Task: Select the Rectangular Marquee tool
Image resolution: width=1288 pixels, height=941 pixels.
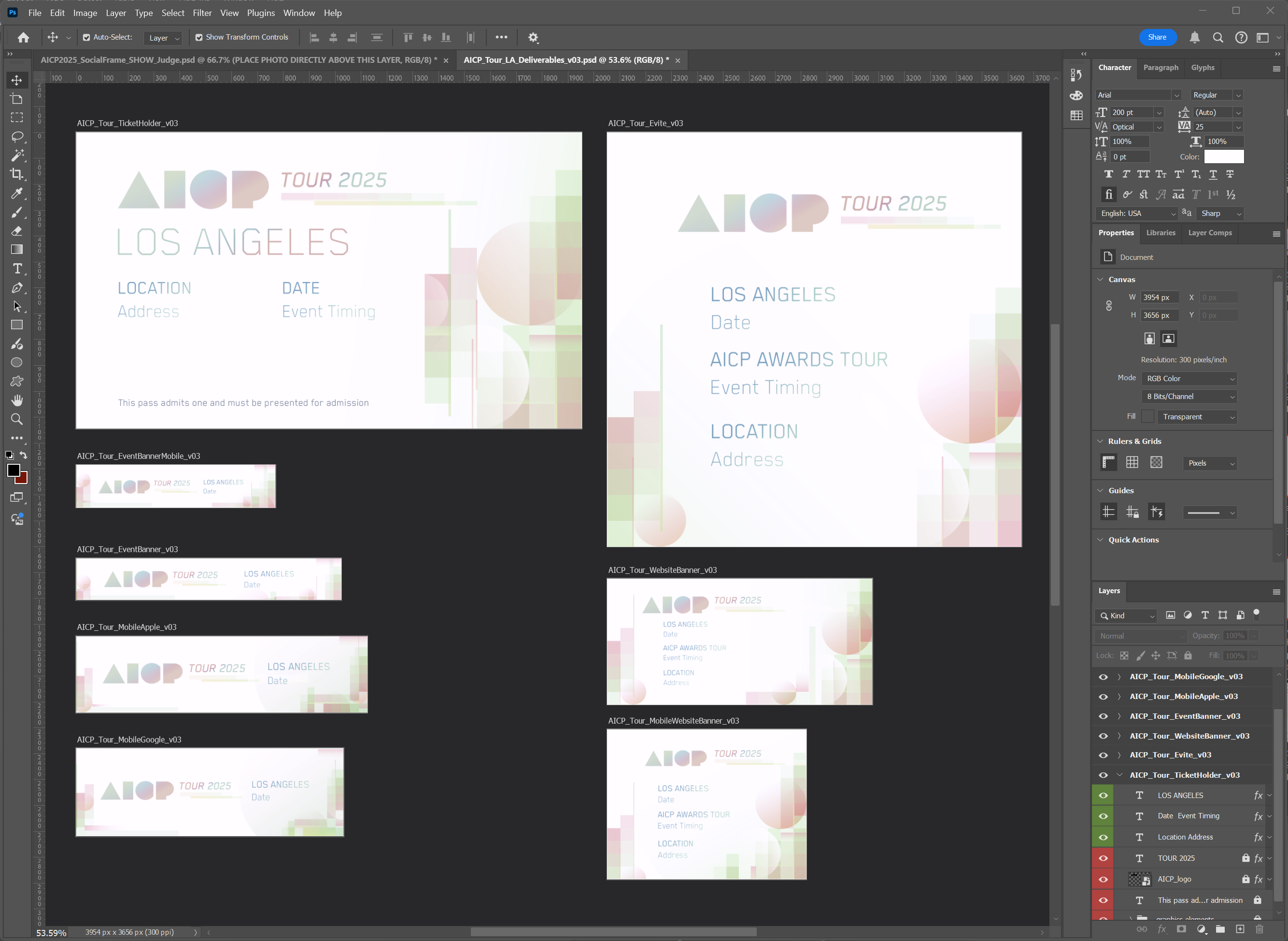Action: (x=17, y=117)
